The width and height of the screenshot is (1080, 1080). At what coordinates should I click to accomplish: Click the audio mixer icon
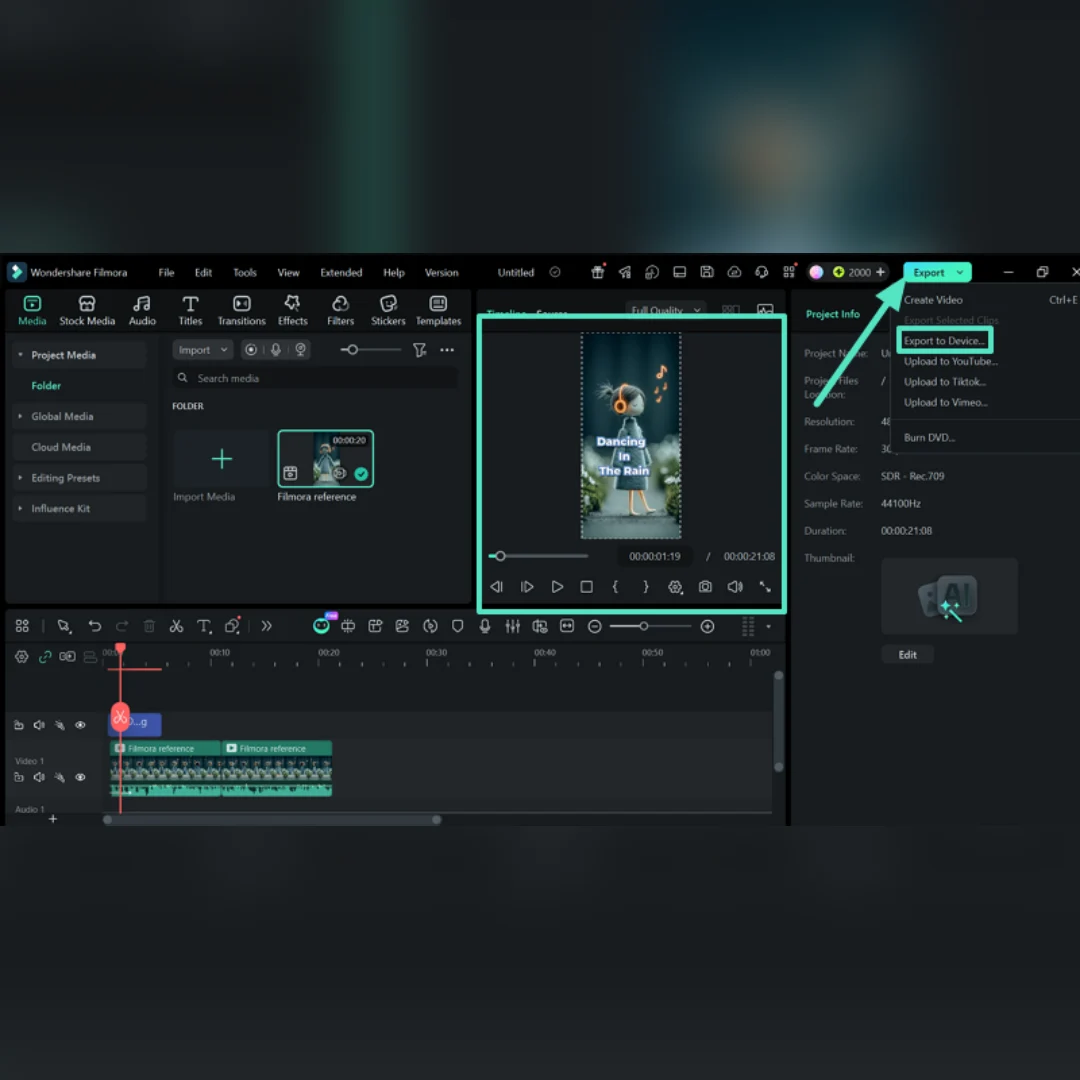[512, 627]
